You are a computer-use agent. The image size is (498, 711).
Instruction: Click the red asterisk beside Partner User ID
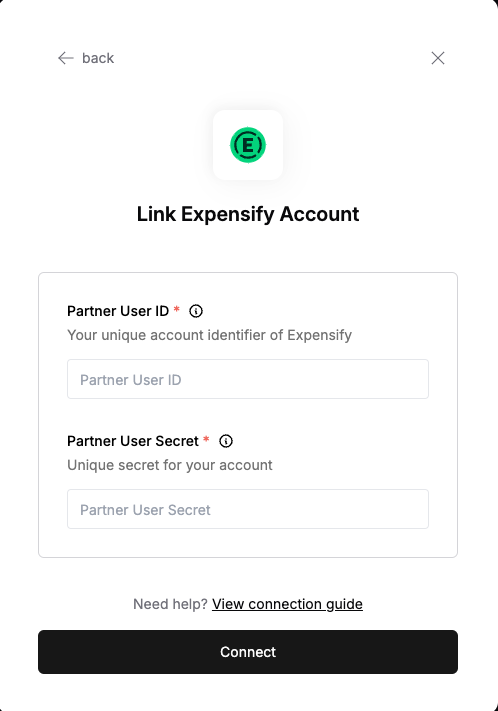177,309
